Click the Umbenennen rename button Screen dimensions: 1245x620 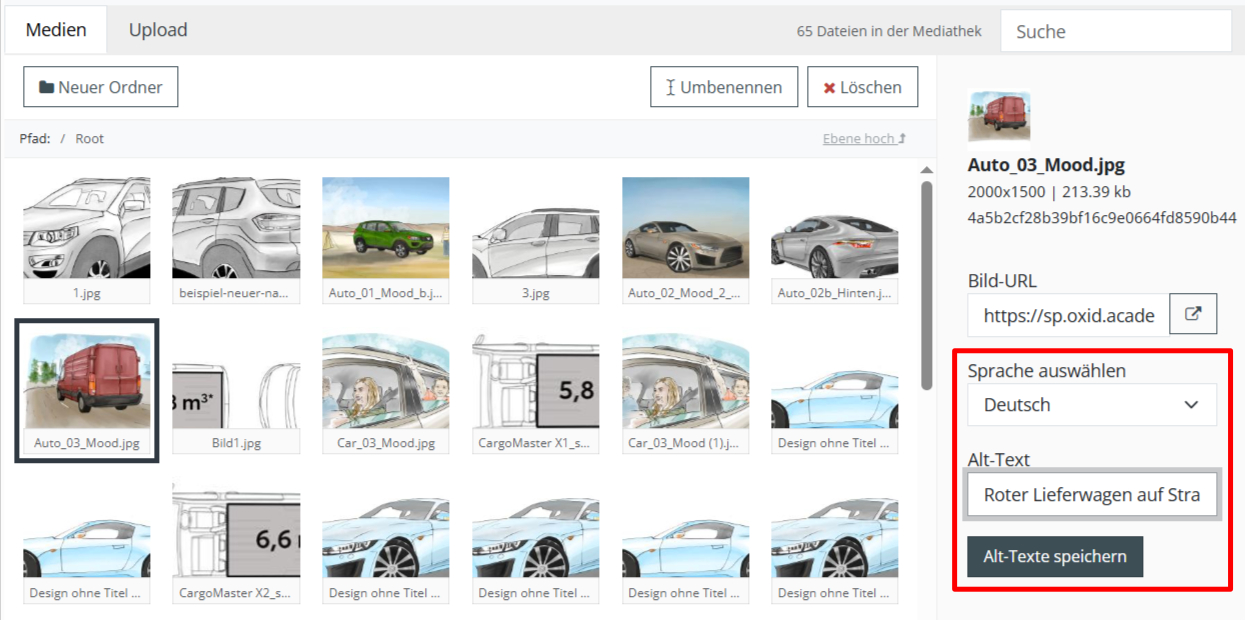coord(723,87)
